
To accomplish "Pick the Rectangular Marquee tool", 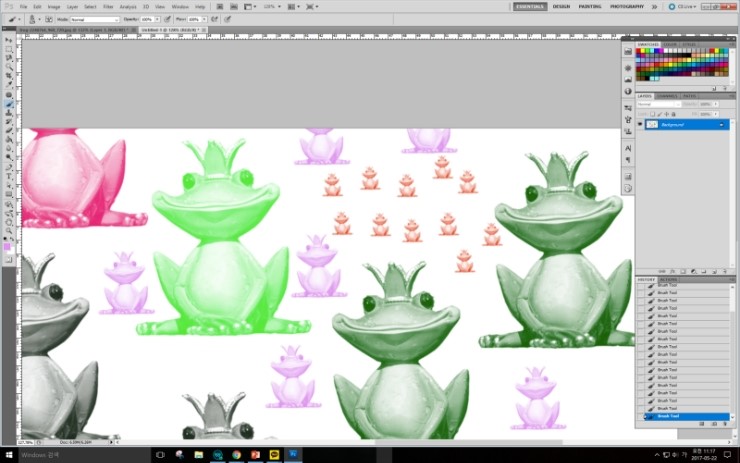I will click(x=9, y=48).
